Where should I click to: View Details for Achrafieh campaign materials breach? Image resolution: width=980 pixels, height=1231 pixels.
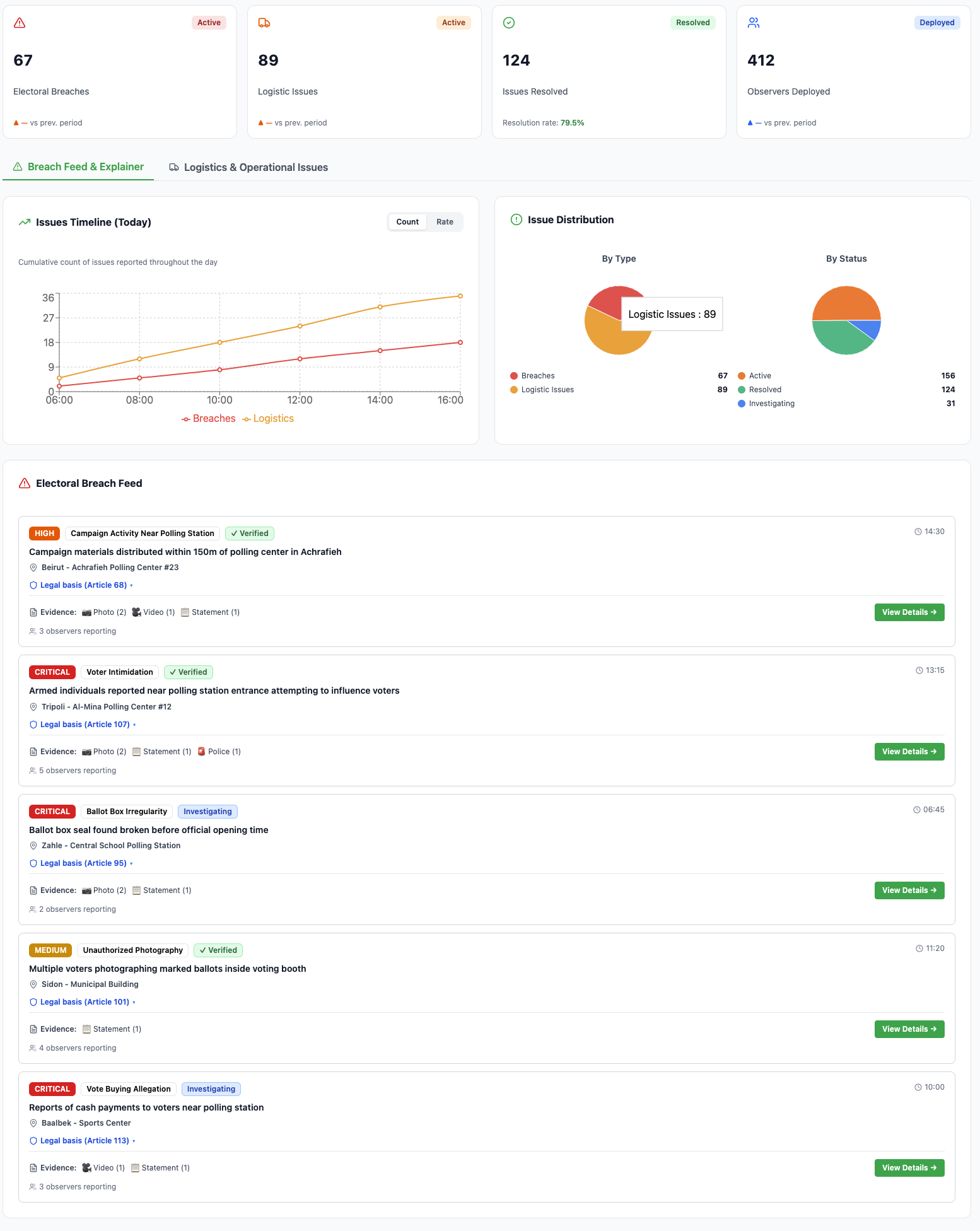coord(909,612)
